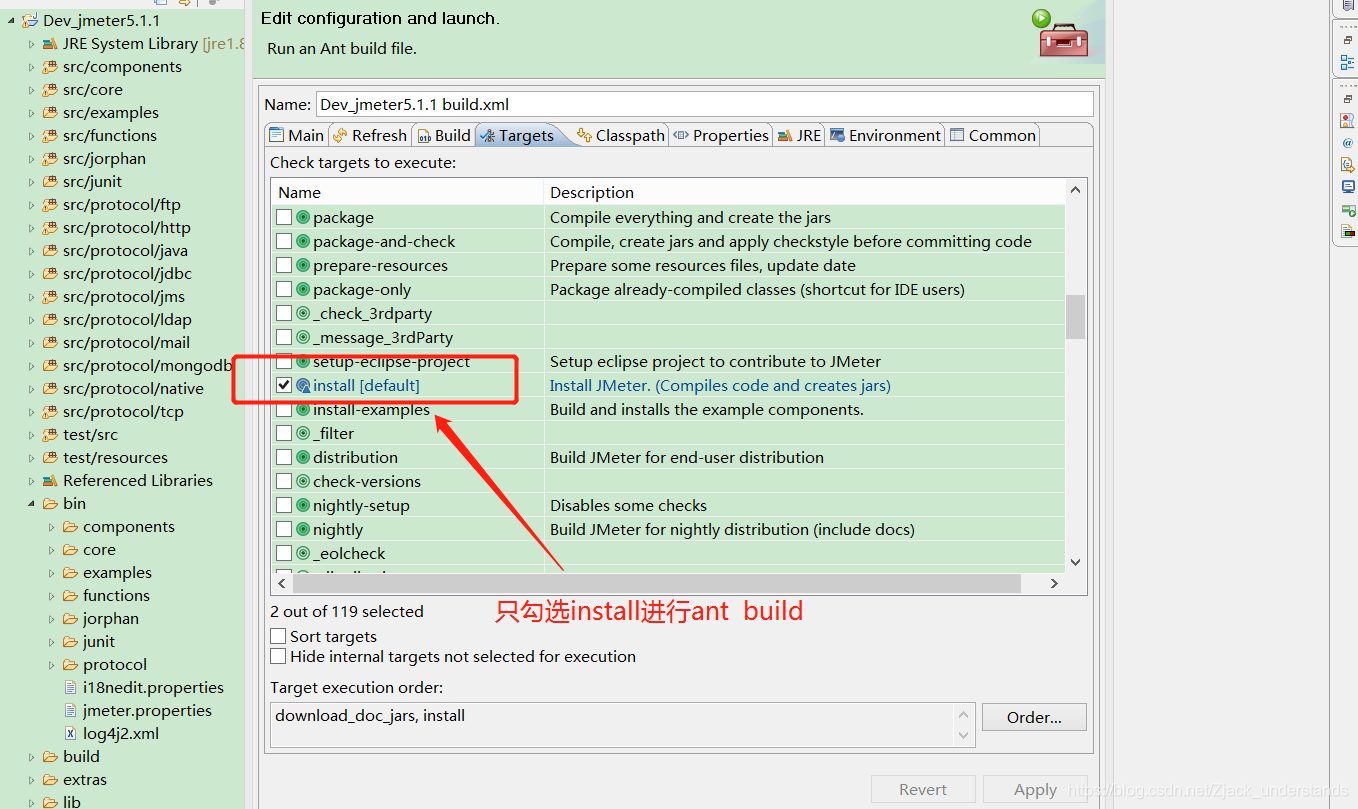Click the Apply button
Image resolution: width=1358 pixels, height=809 pixels.
point(1035,789)
